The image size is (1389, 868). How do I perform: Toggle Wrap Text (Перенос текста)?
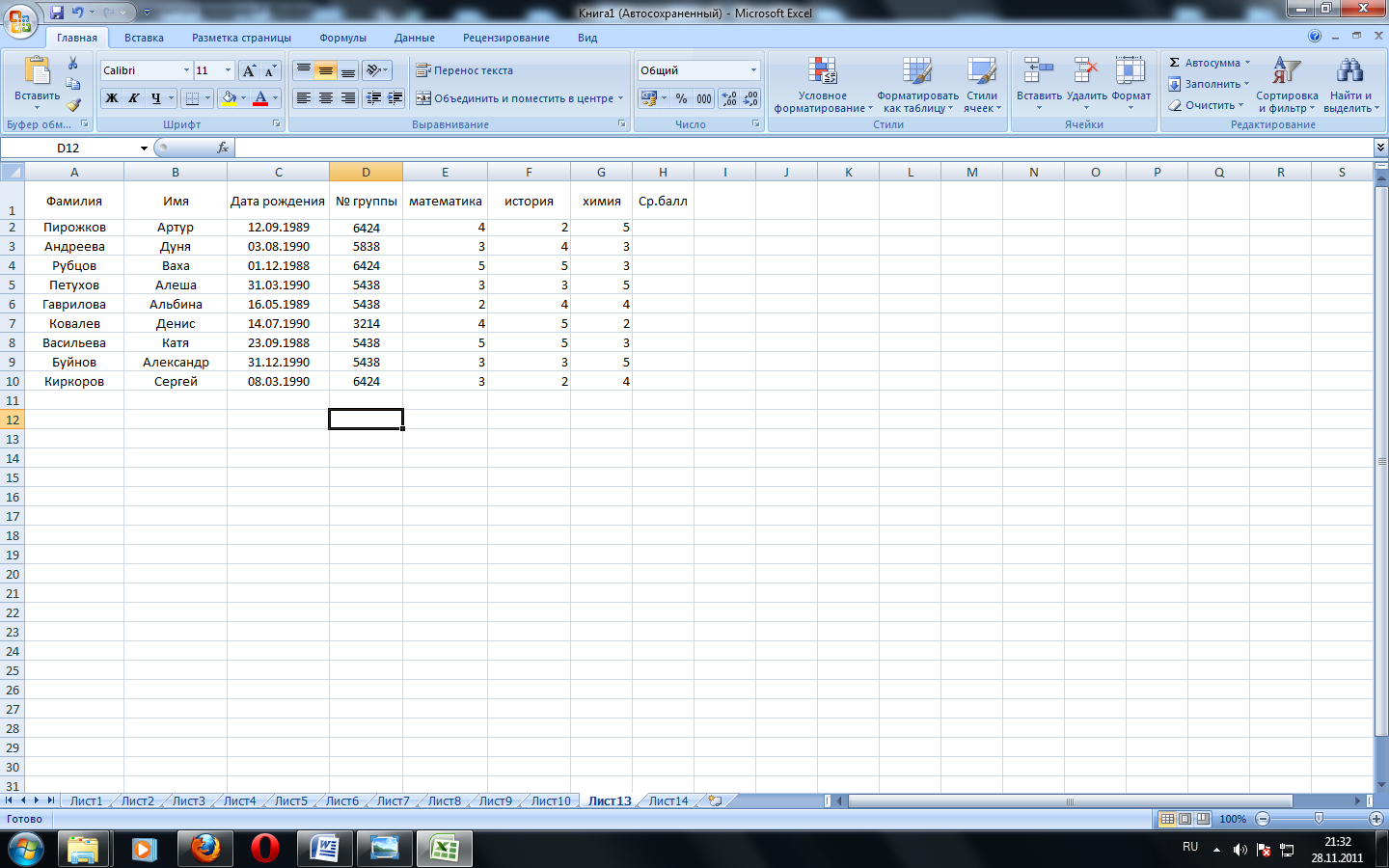click(x=464, y=70)
